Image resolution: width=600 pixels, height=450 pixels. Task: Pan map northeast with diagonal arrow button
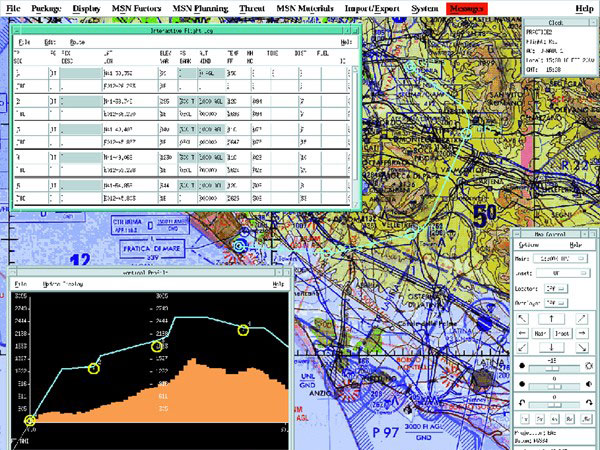(x=581, y=318)
